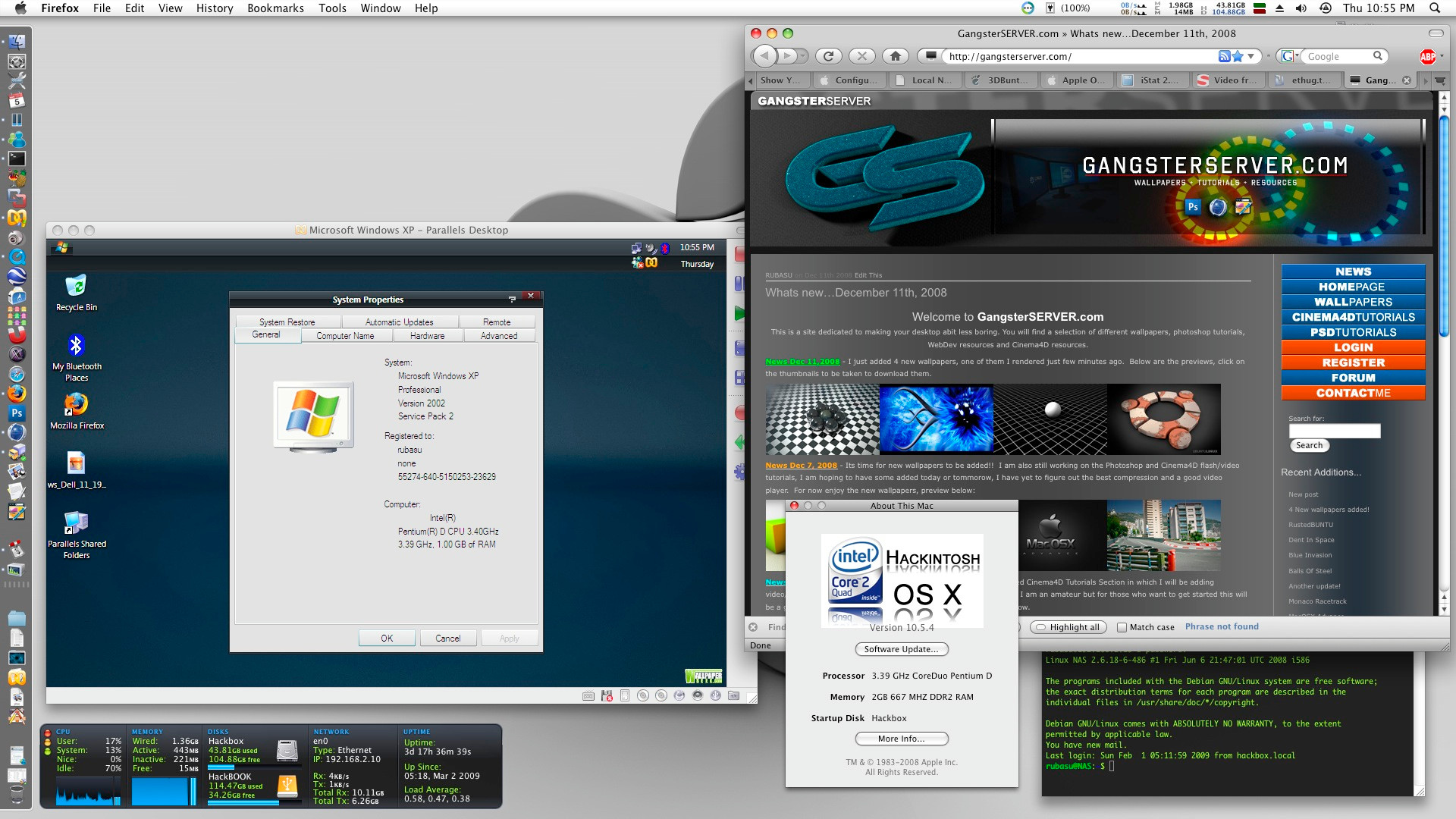Click the Ubuntu logo wallpaper thumbnail
Viewport: 1456px width, 819px height.
(x=1164, y=419)
